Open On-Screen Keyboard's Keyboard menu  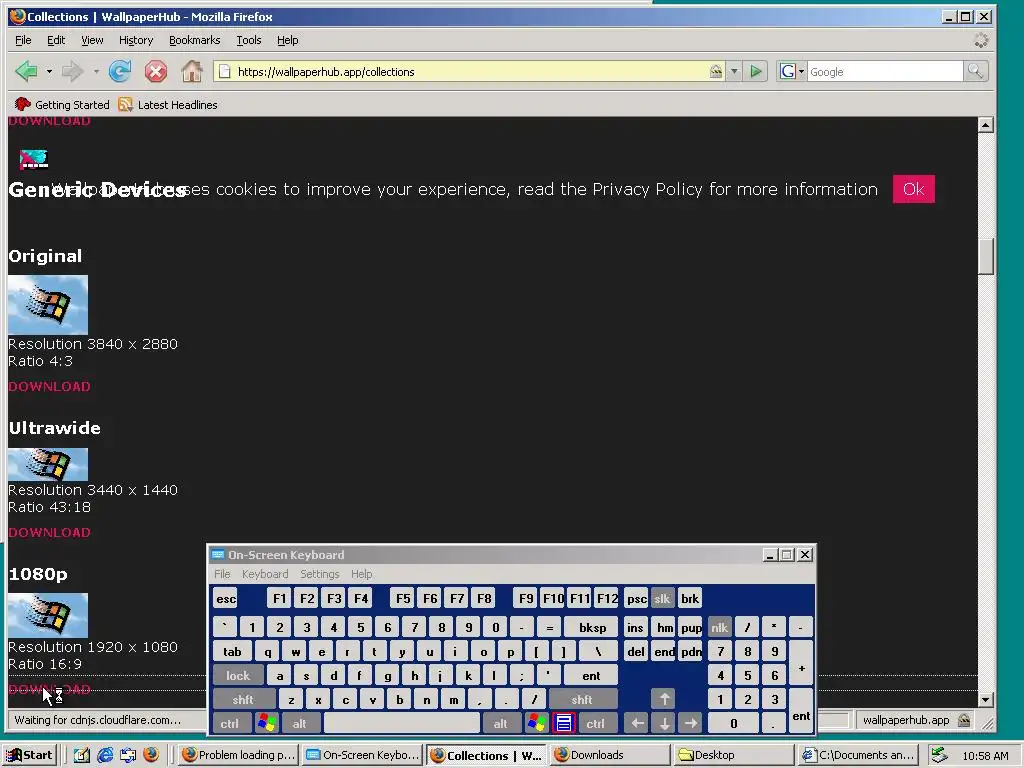[264, 573]
